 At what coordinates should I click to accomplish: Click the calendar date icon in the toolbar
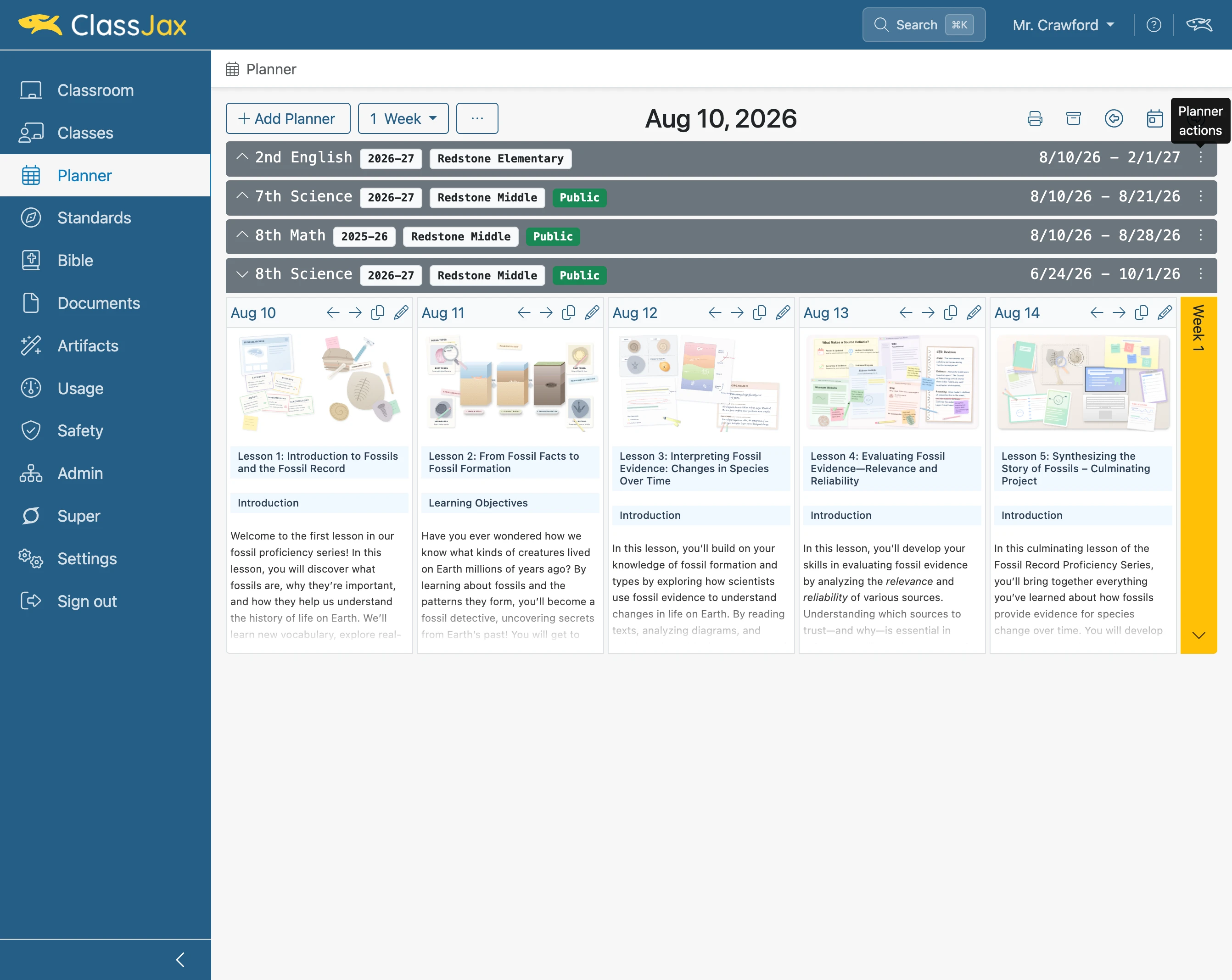pos(1154,119)
